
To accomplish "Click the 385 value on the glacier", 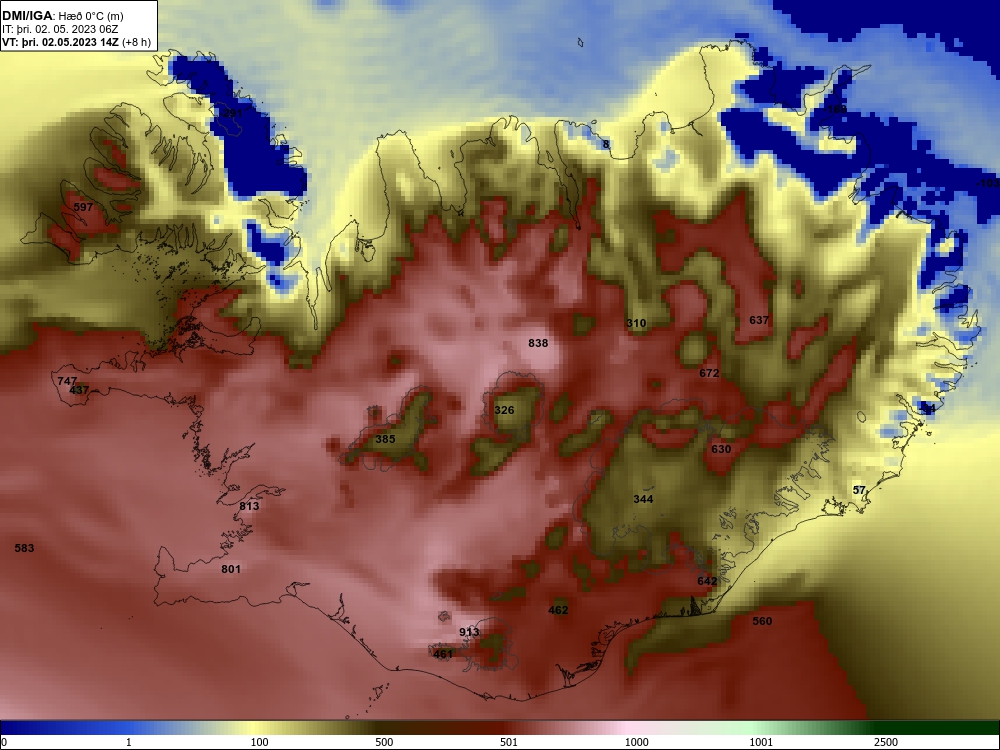I will point(385,439).
